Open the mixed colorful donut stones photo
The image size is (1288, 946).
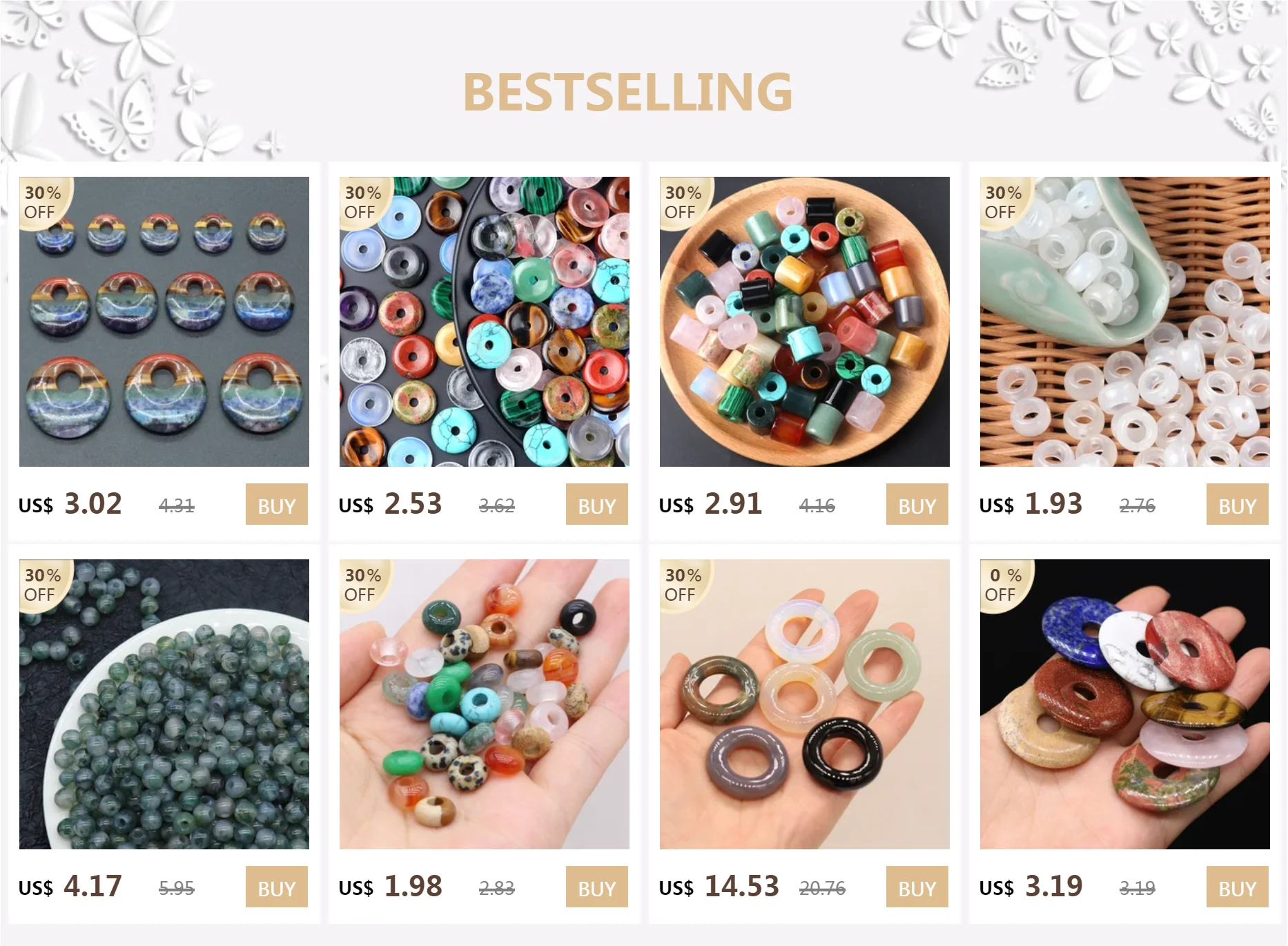[485, 322]
